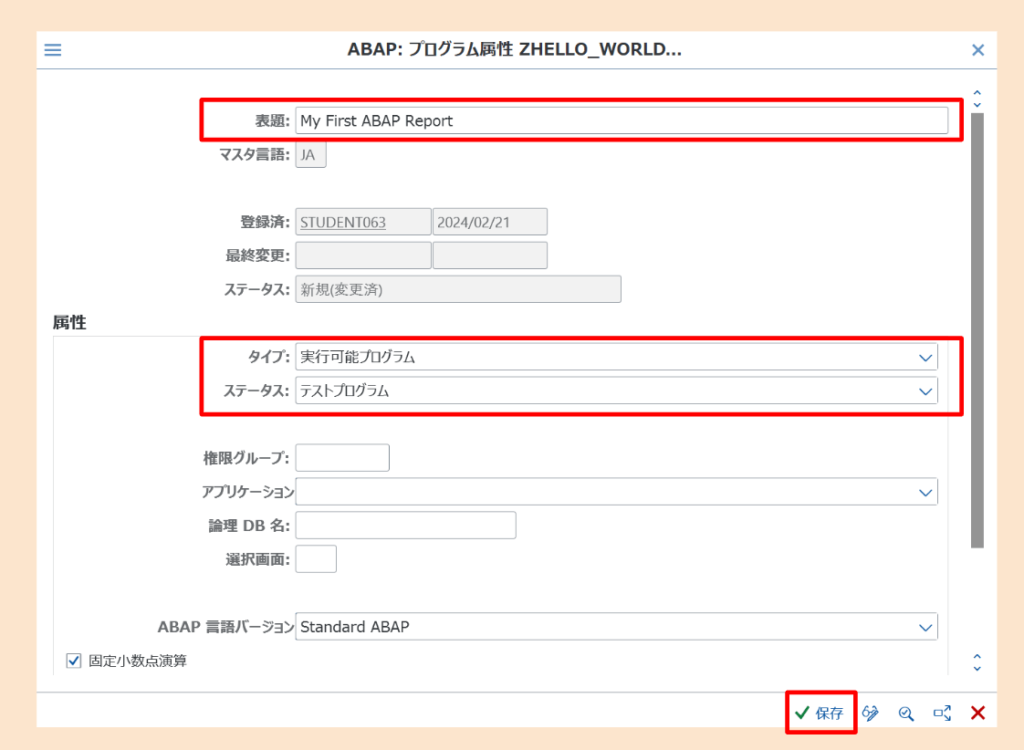Cancel with the red X icon in footer
Viewport: 1024px width, 750px height.
(x=977, y=713)
